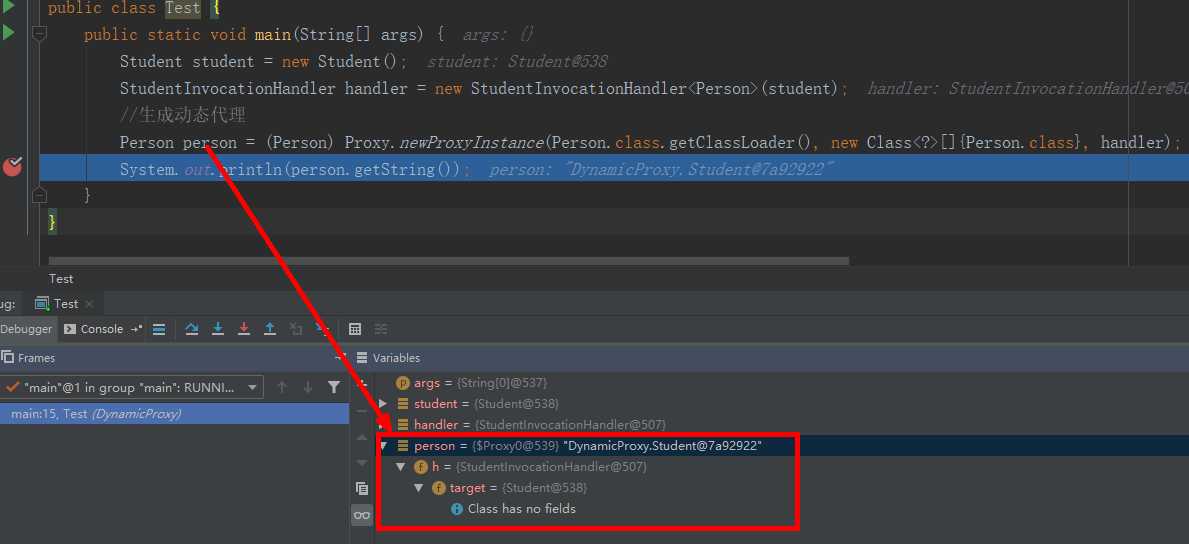Click previous frame up arrow
Image resolution: width=1189 pixels, height=544 pixels.
(x=282, y=388)
